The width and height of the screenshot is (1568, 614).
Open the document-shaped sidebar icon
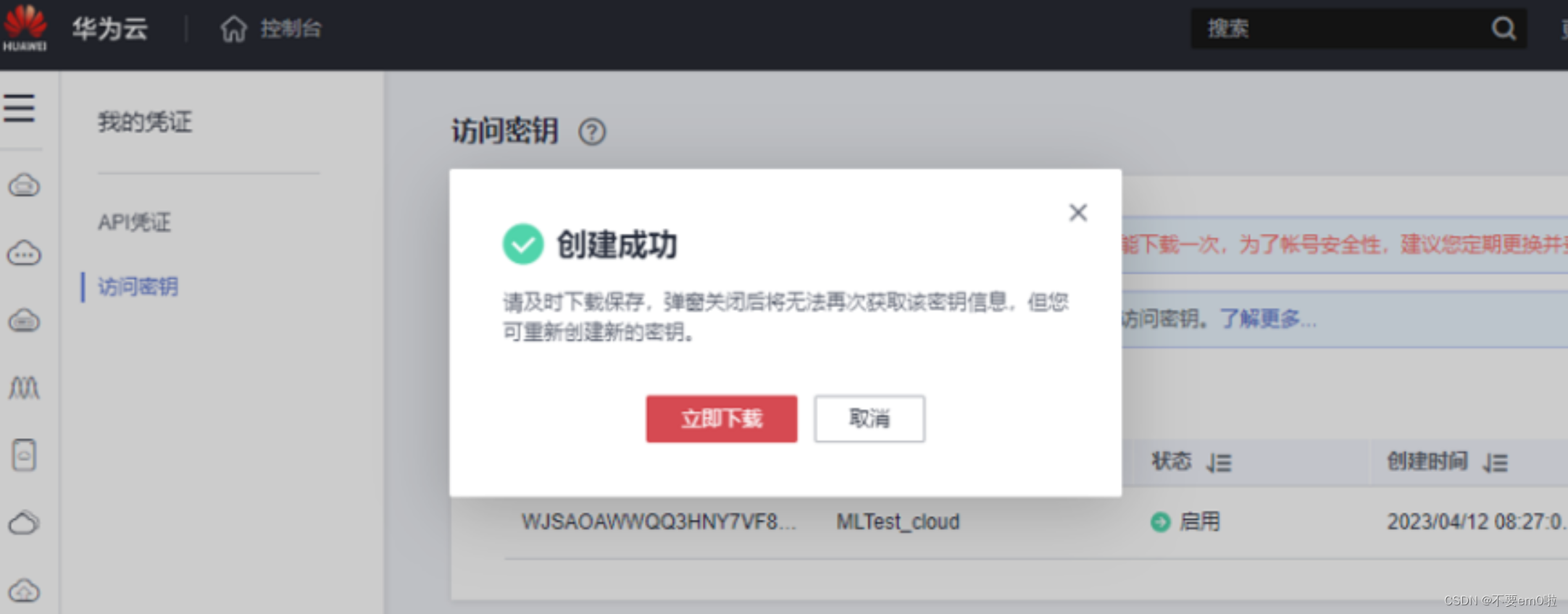24,455
